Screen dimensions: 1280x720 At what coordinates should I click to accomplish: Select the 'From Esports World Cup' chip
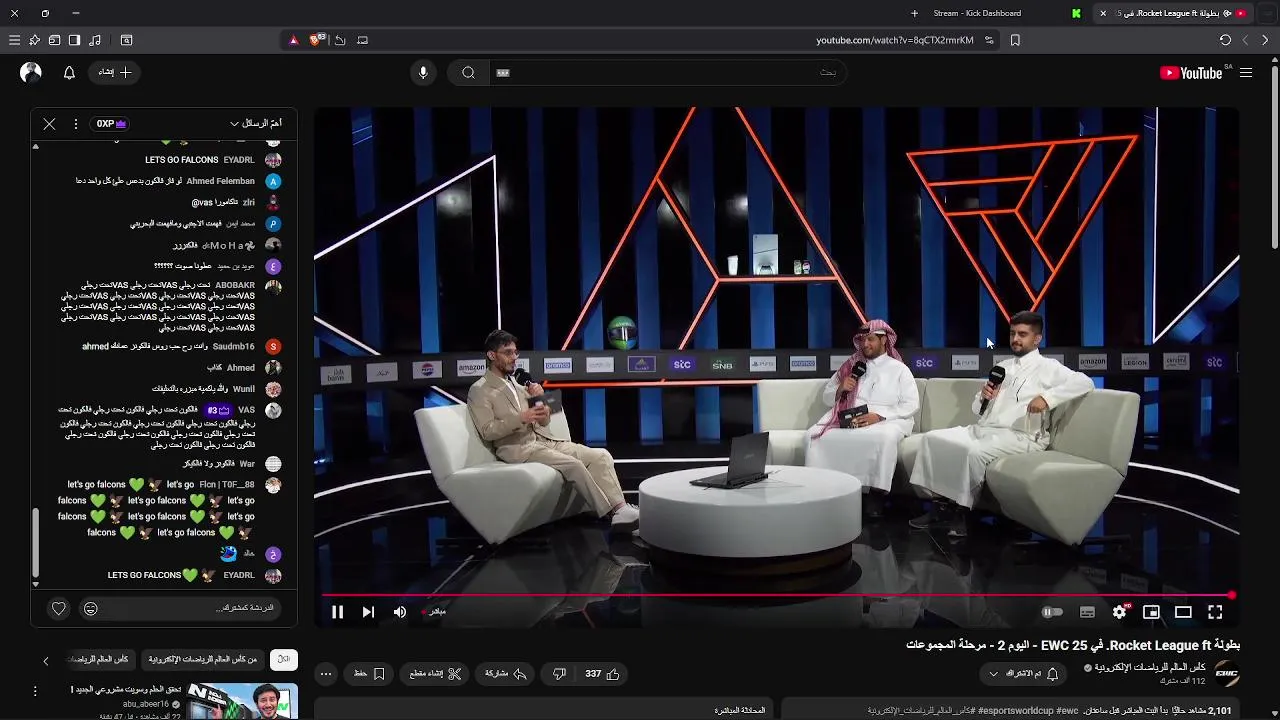click(x=203, y=660)
